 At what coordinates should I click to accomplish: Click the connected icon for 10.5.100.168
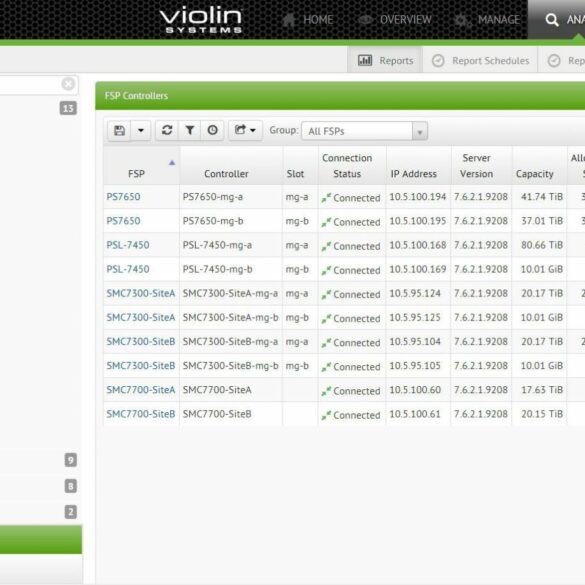click(326, 246)
